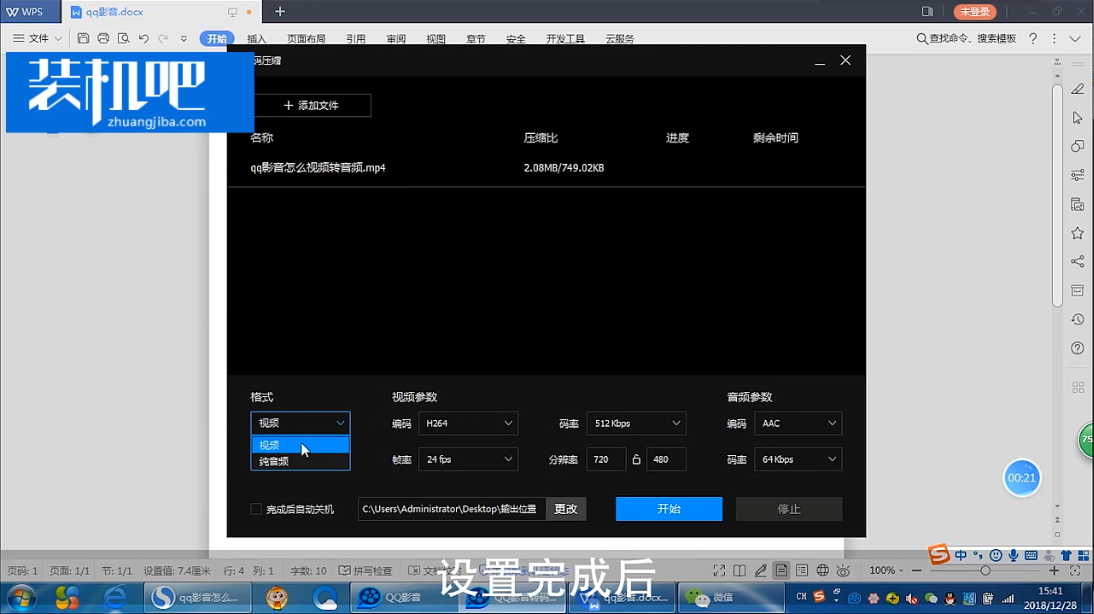Click the undo arrow icon in WPS toolbar
The image size is (1094, 614).
[143, 38]
